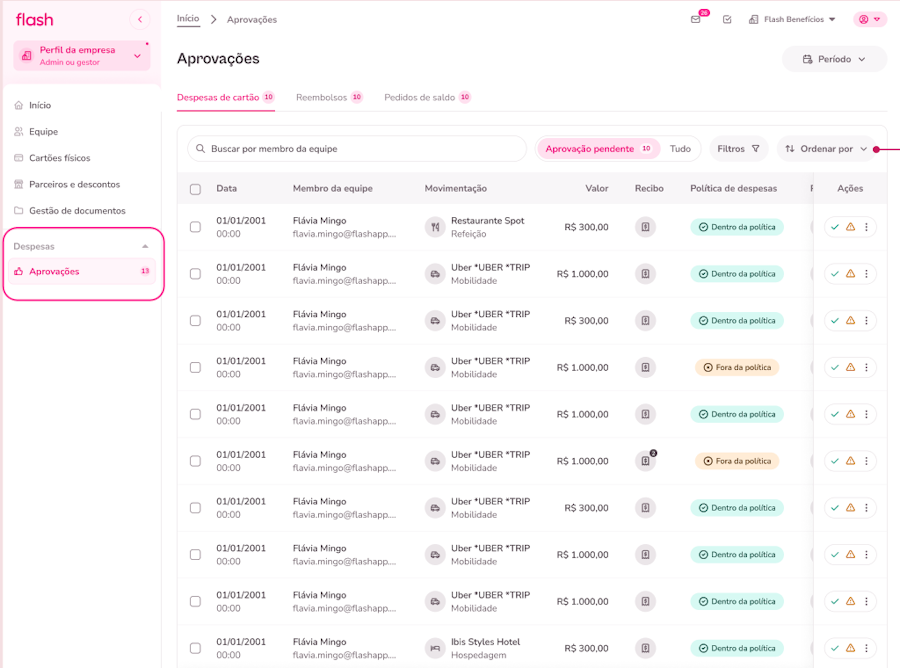Image resolution: width=900 pixels, height=668 pixels.
Task: Expand the Perfil da empresa selector
Action: click(82, 56)
